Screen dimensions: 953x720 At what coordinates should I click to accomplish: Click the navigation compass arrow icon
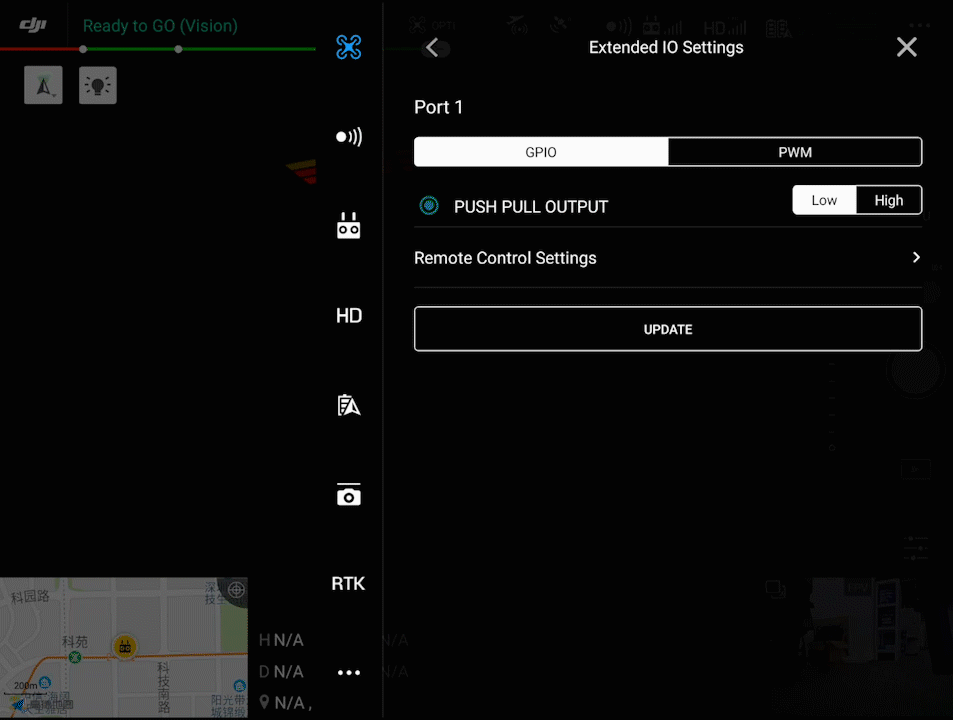tap(43, 86)
